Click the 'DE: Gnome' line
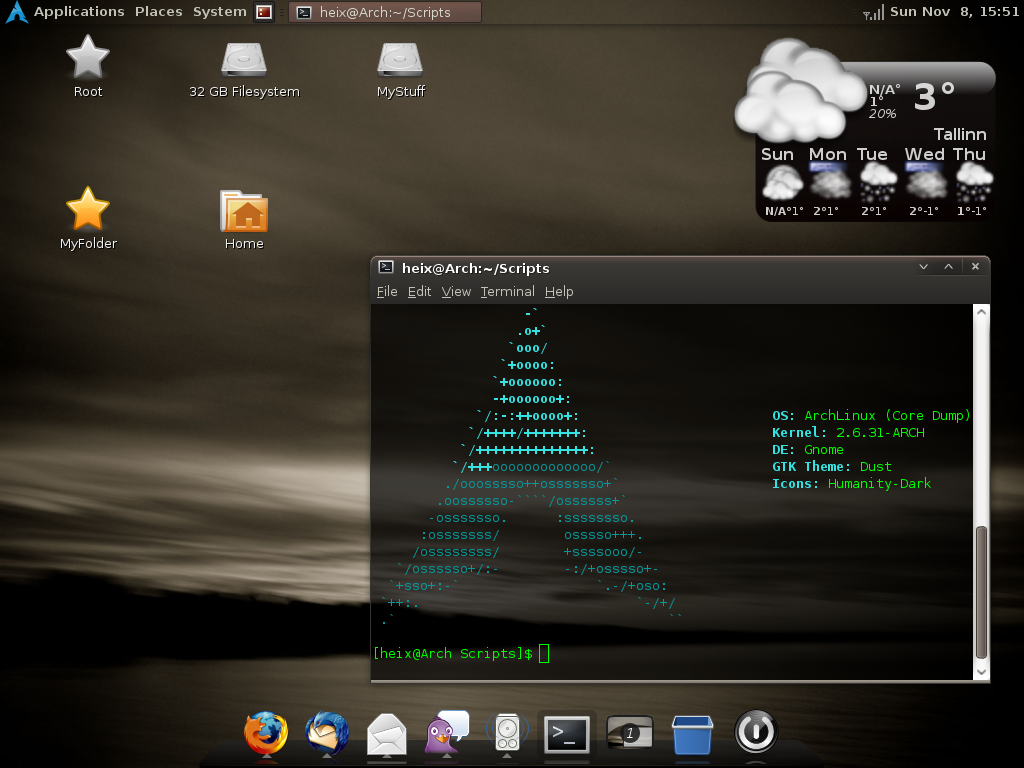Image resolution: width=1024 pixels, height=768 pixels. point(808,449)
